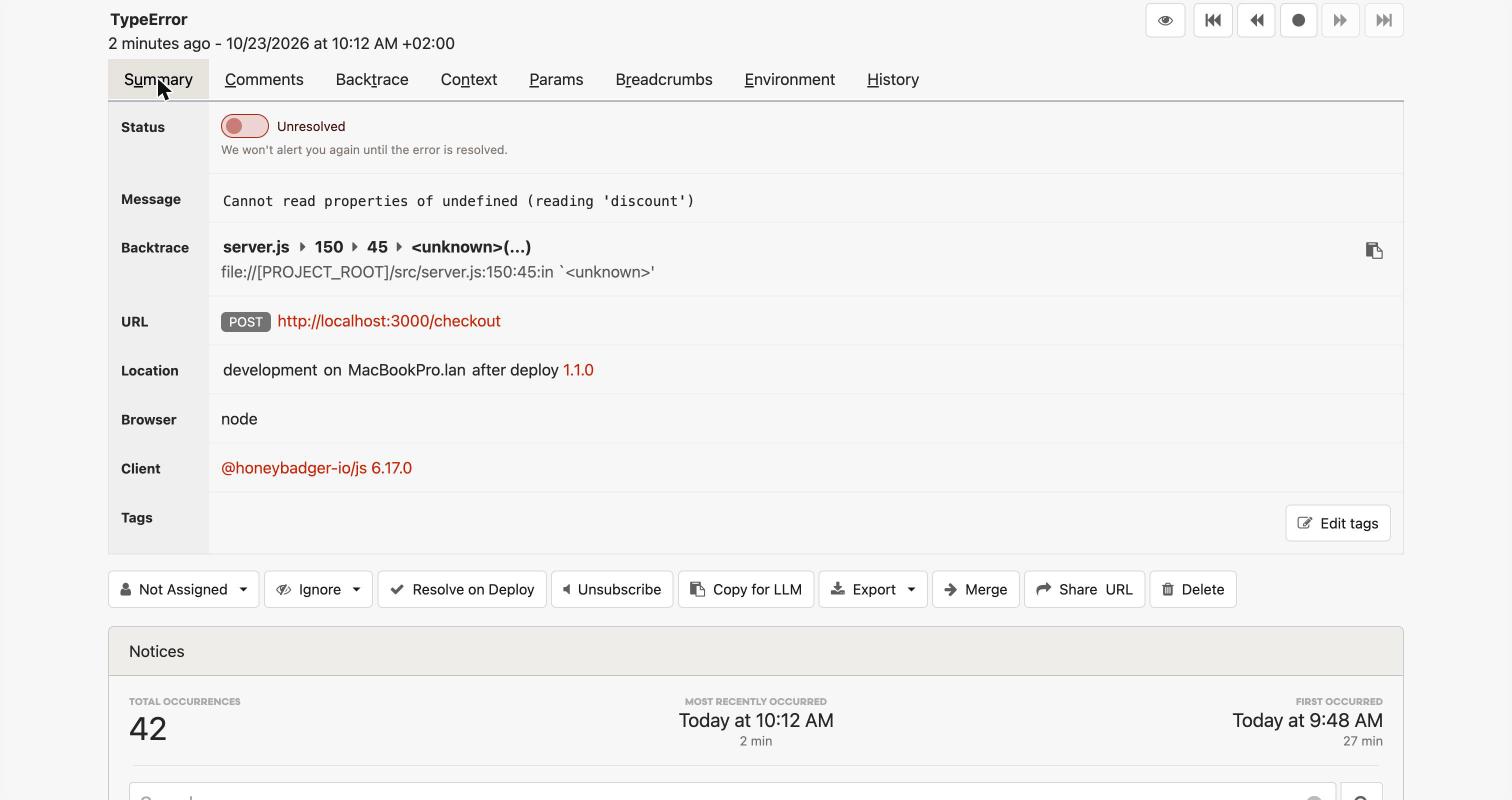Viewport: 1512px width, 800px height.
Task: Click the Unsubscribe button
Action: click(x=612, y=589)
